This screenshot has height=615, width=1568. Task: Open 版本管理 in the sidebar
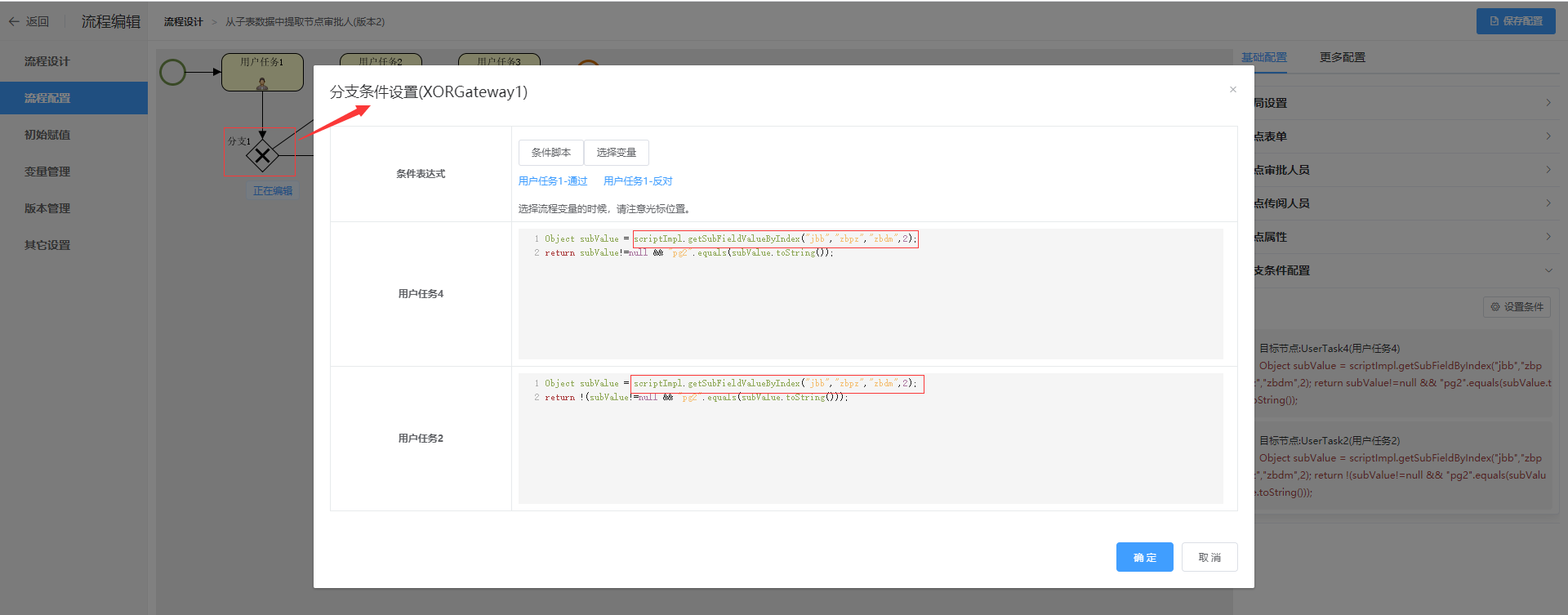click(47, 208)
